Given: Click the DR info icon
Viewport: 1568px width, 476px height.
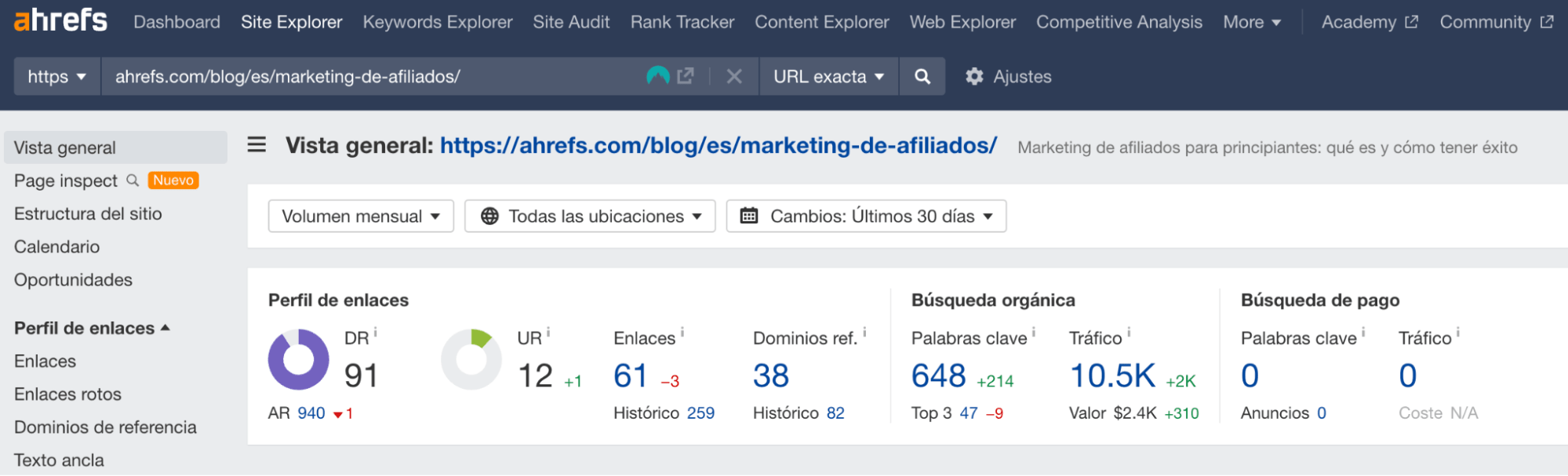Looking at the screenshot, I should pos(376,332).
